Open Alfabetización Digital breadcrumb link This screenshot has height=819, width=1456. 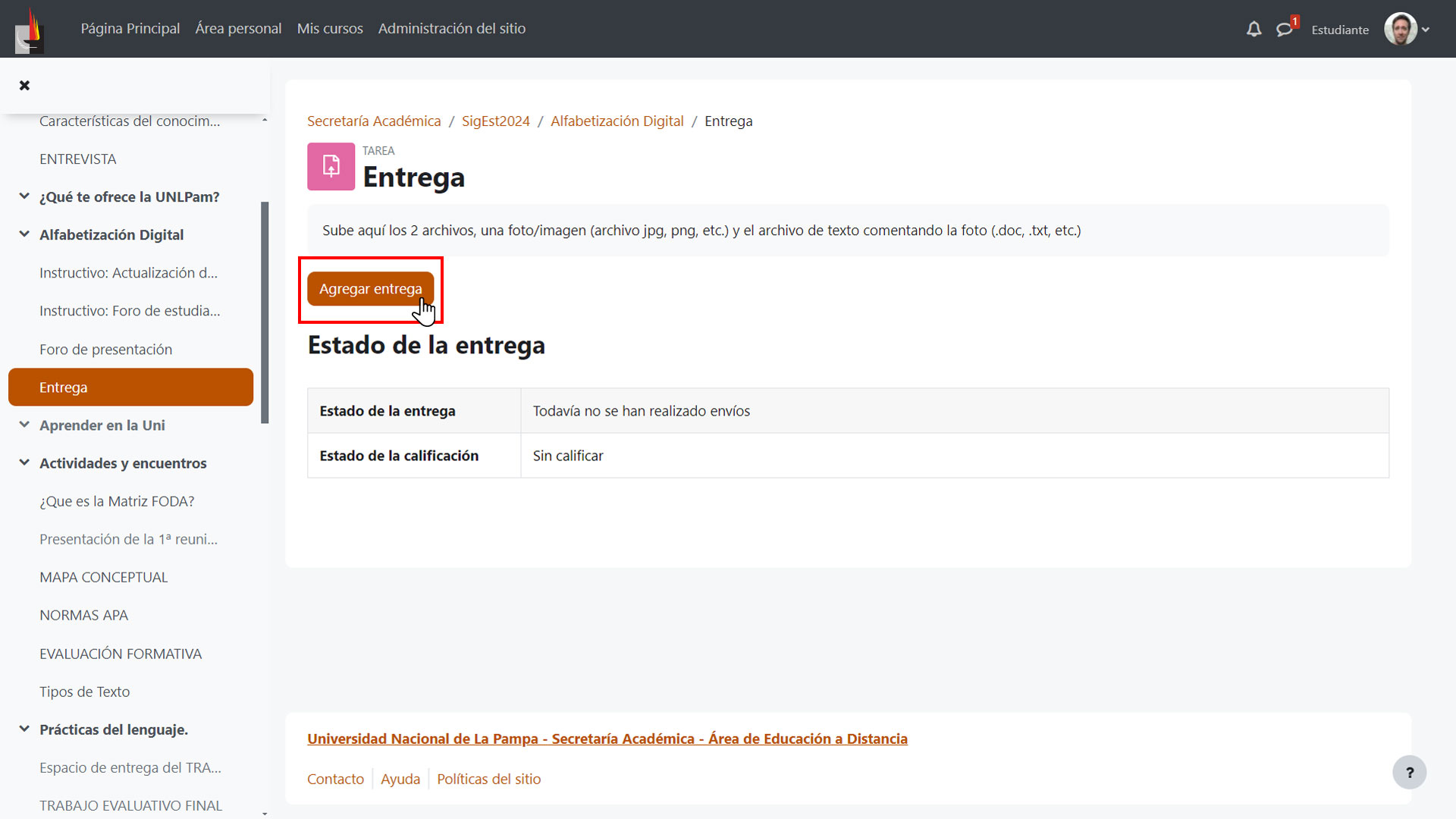[617, 121]
